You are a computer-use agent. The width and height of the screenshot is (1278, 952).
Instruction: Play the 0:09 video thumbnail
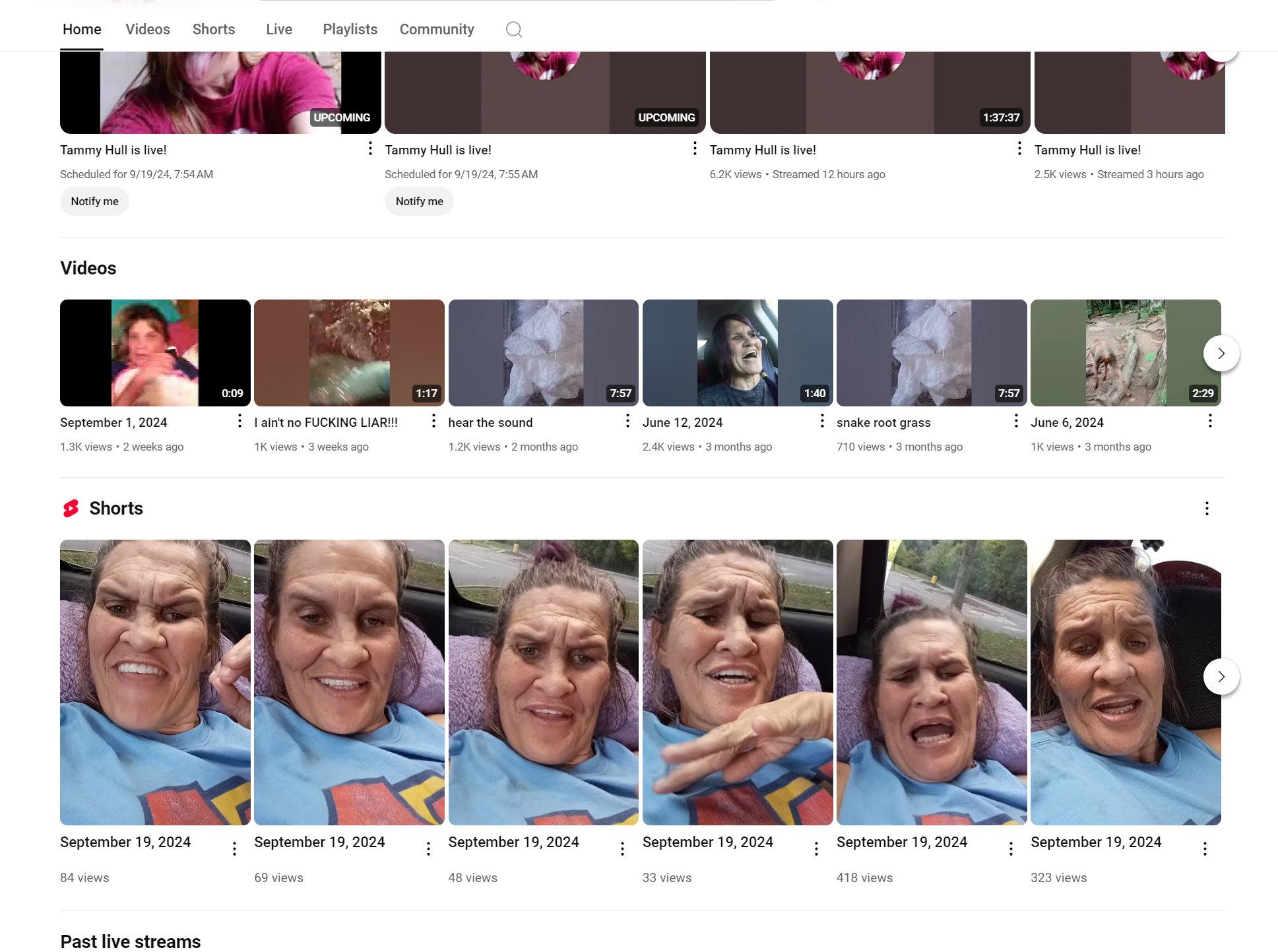pyautogui.click(x=155, y=353)
